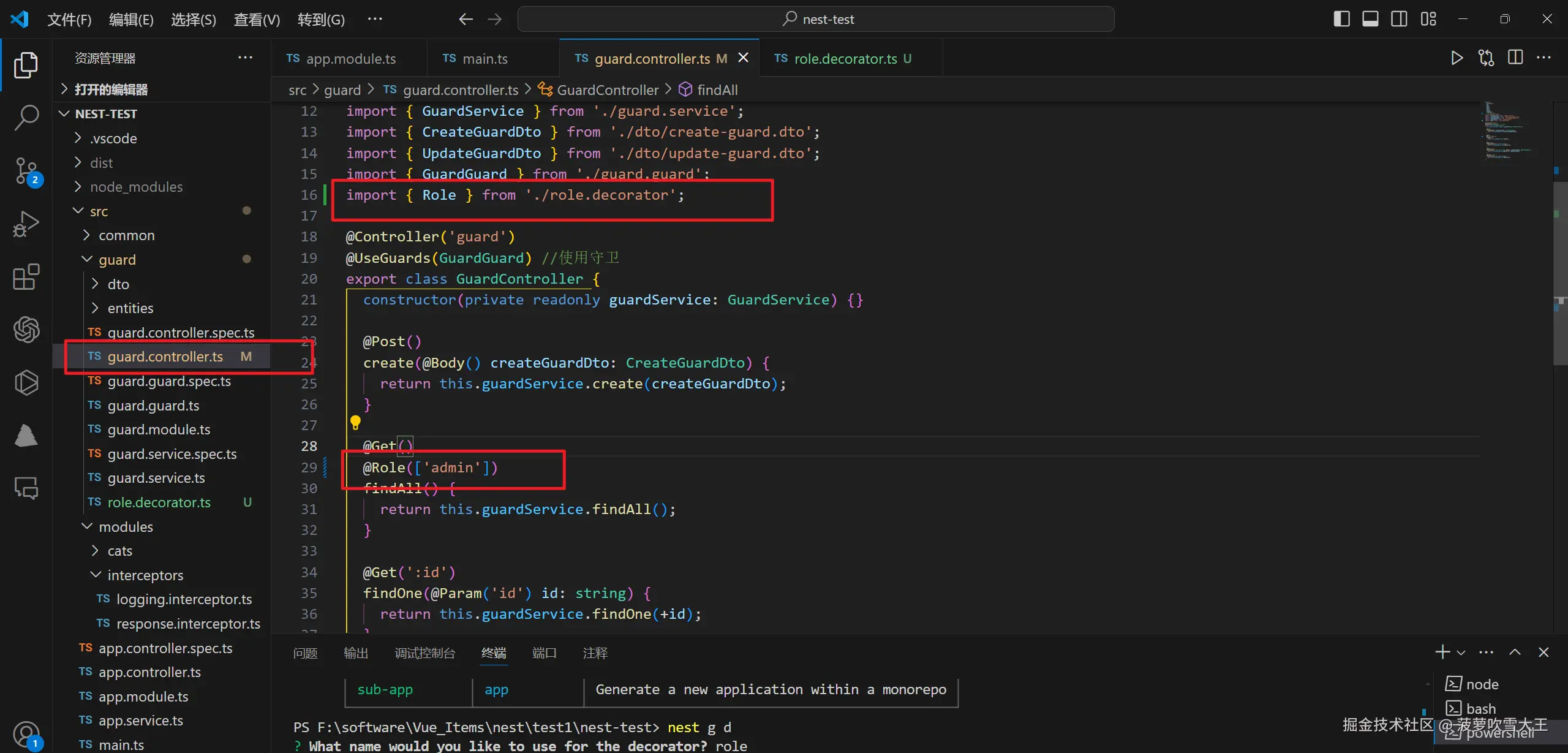This screenshot has height=753, width=1568.
Task: Toggle the primary side bar layout button
Action: 1341,19
